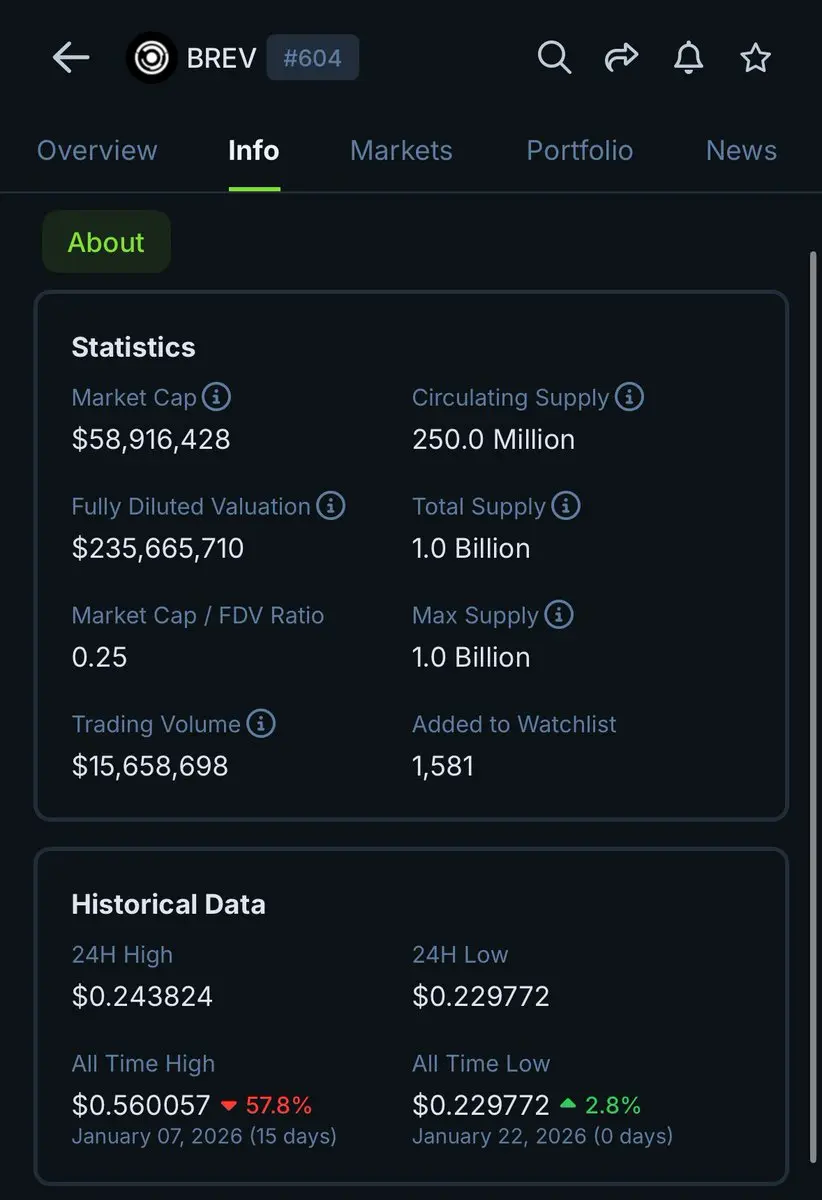
Task: Toggle the favorite star for BREV
Action: click(x=755, y=58)
